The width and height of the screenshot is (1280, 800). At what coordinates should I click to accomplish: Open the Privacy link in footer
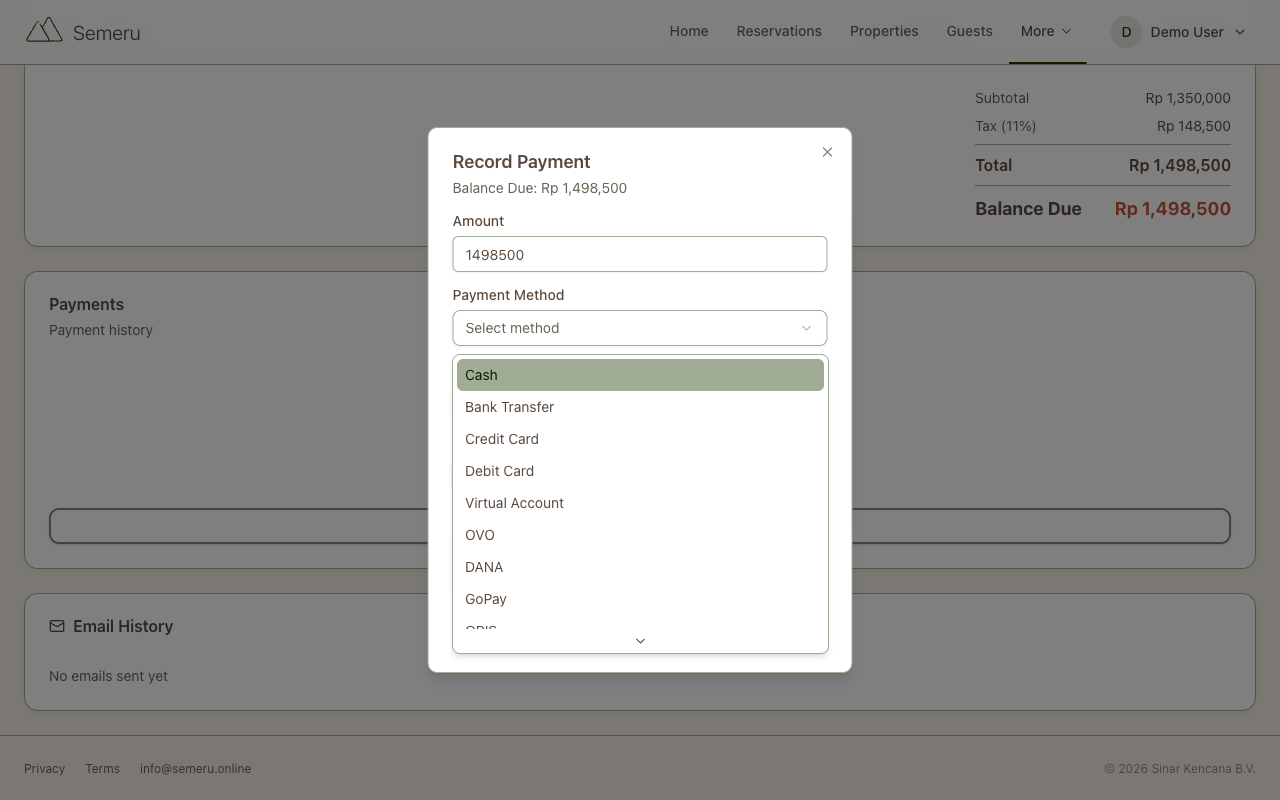44,769
